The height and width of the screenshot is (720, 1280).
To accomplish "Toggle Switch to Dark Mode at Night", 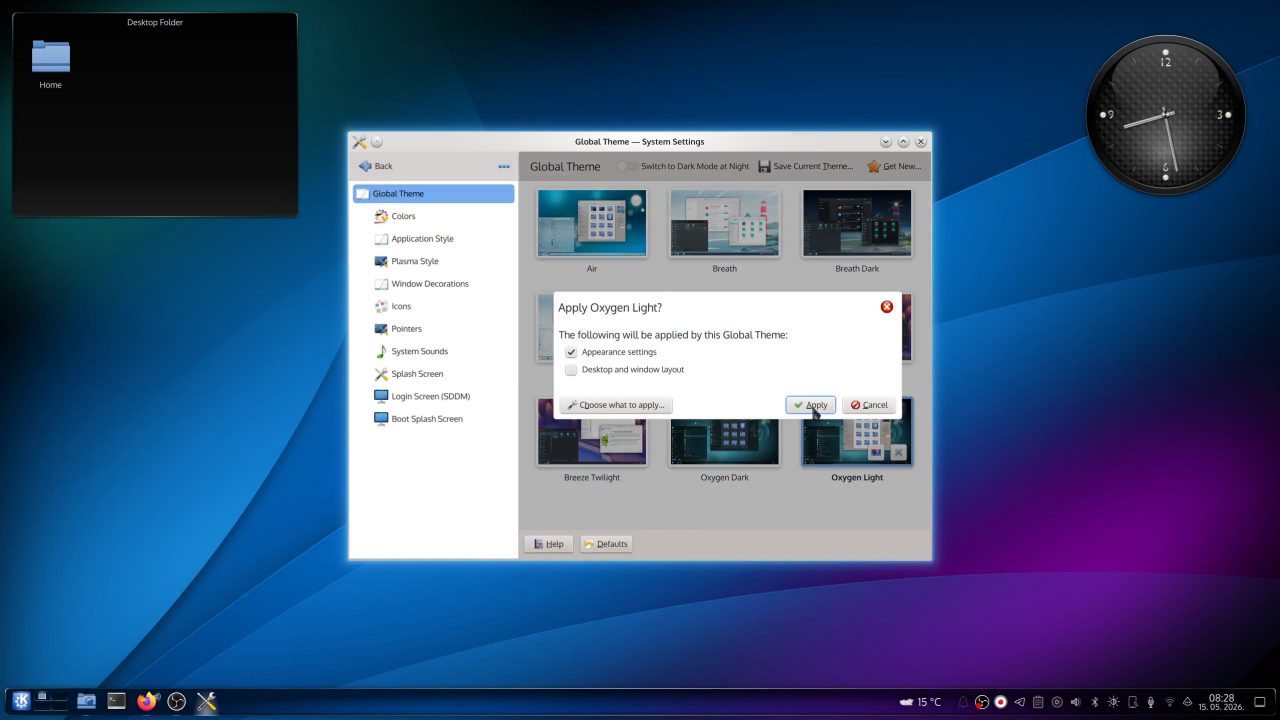I will point(683,167).
